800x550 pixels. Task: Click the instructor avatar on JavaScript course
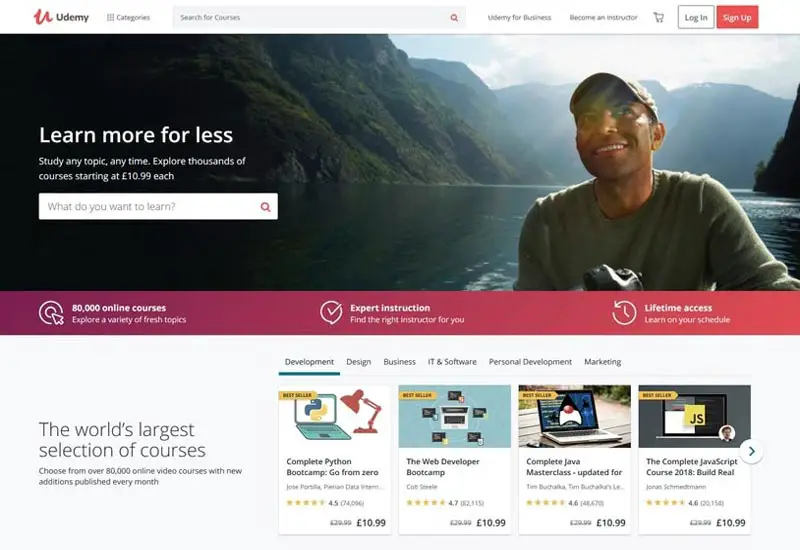pos(727,433)
